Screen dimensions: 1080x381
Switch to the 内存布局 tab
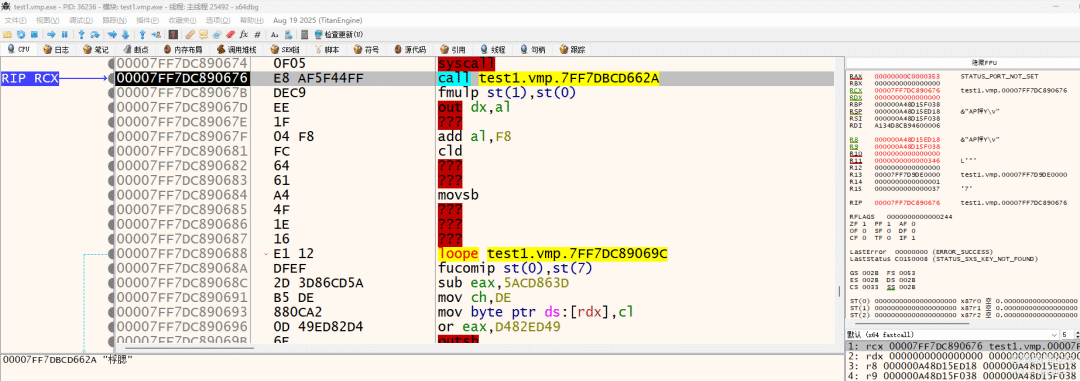[x=182, y=50]
